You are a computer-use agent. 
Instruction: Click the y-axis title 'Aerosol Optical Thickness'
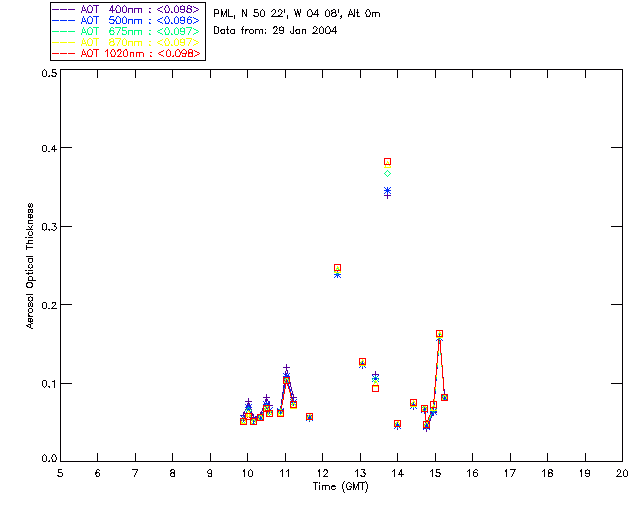click(x=30, y=266)
